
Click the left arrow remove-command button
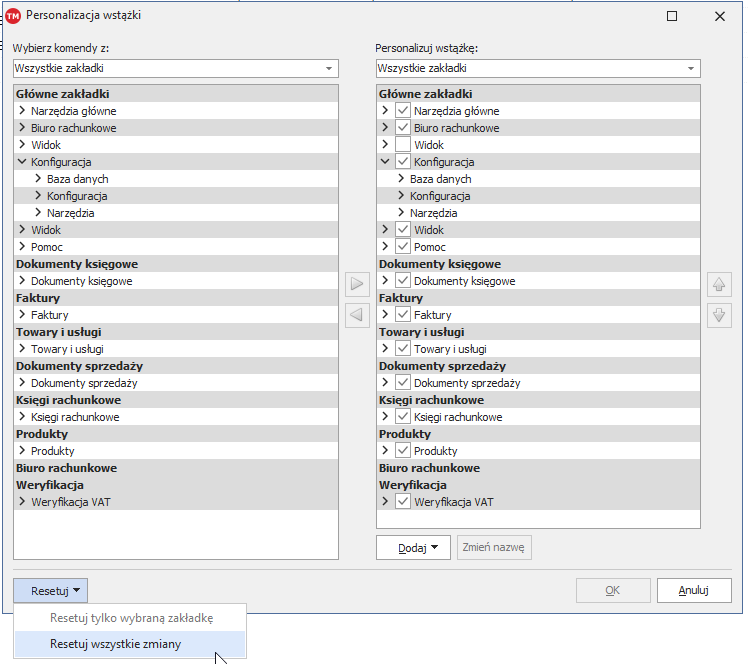tap(357, 316)
